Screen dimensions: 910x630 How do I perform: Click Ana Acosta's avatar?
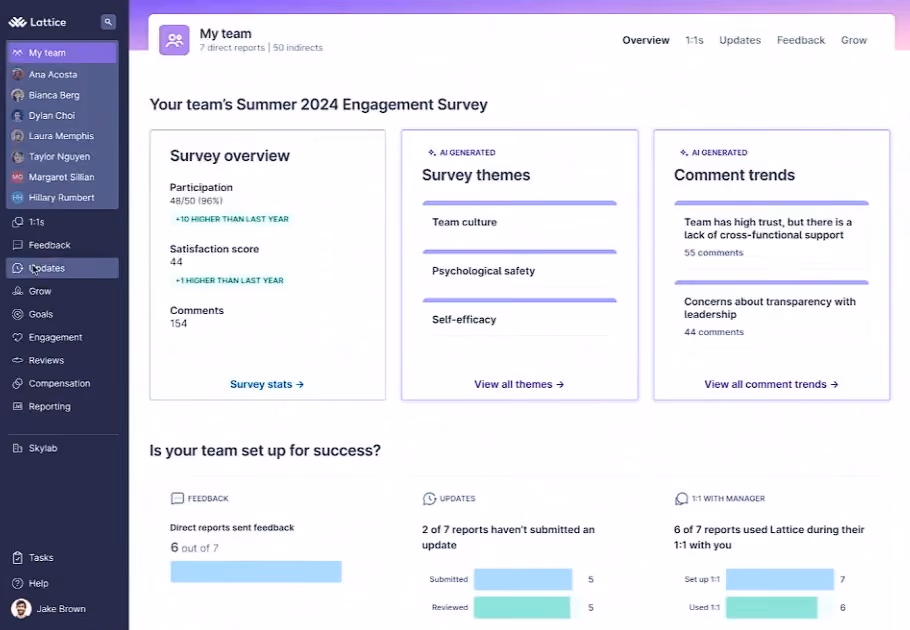pyautogui.click(x=18, y=74)
